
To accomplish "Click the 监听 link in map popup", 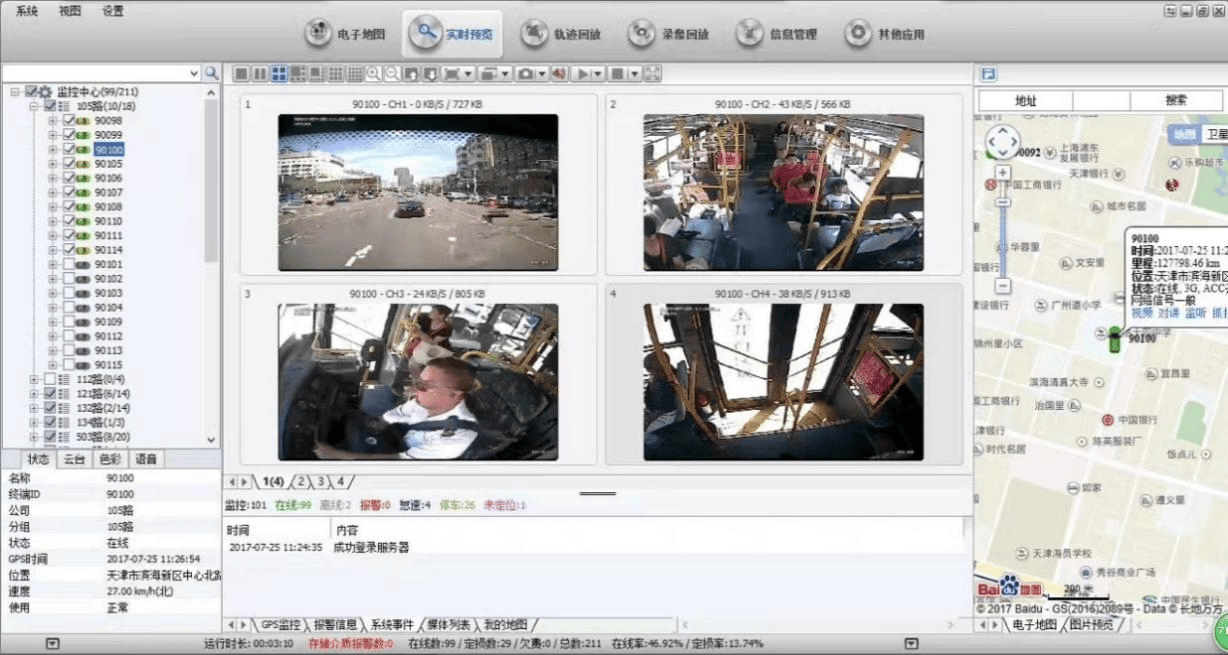I will 1195,313.
